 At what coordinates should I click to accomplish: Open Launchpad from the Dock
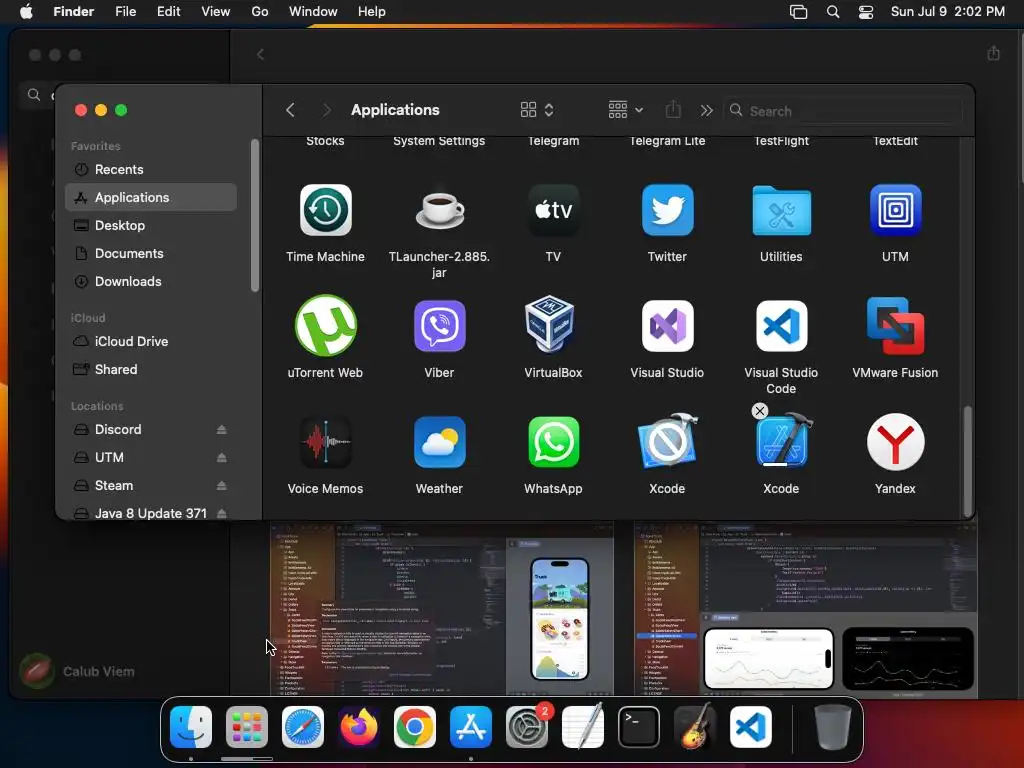tap(247, 726)
